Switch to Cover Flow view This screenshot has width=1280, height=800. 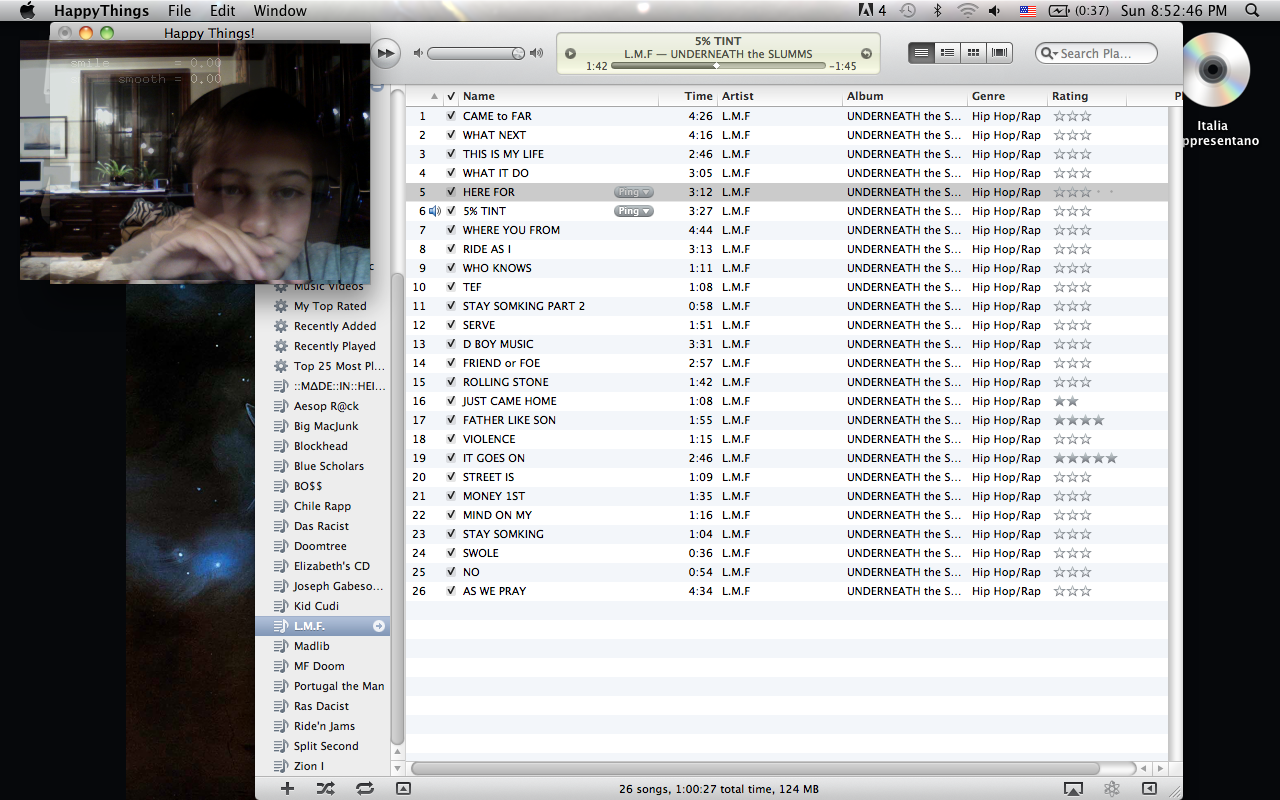[x=999, y=53]
